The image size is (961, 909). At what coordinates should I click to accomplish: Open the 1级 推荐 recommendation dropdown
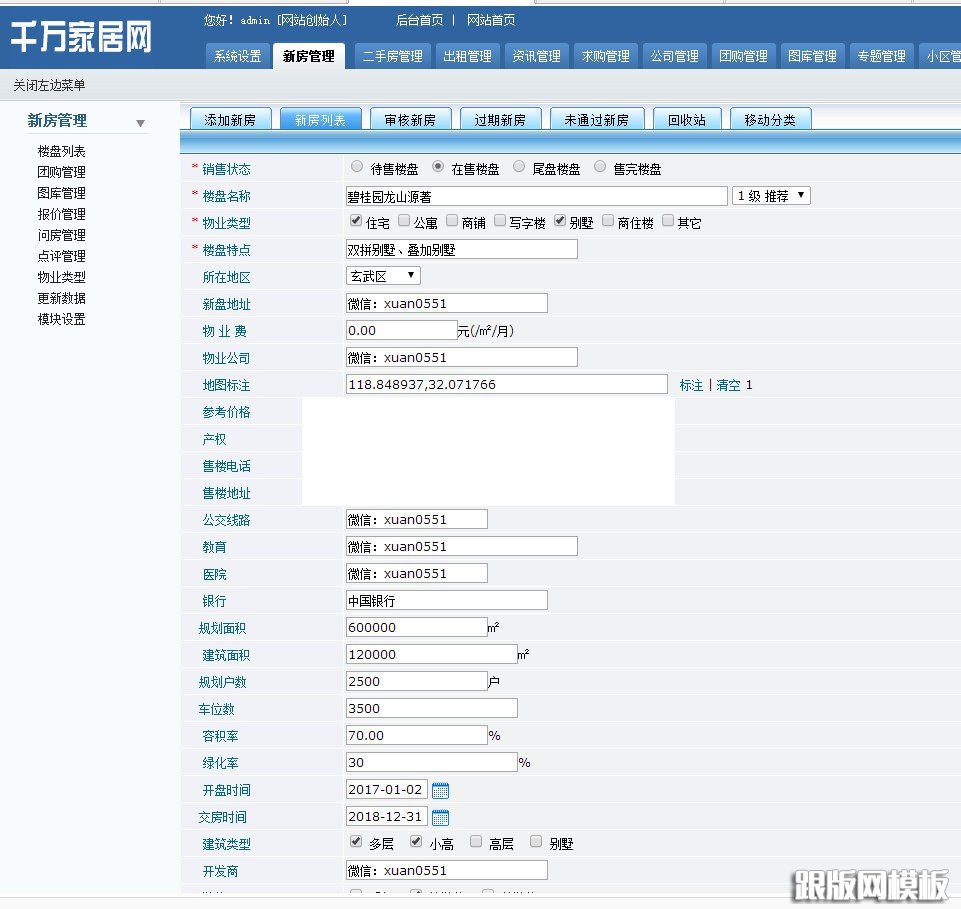[x=770, y=194]
